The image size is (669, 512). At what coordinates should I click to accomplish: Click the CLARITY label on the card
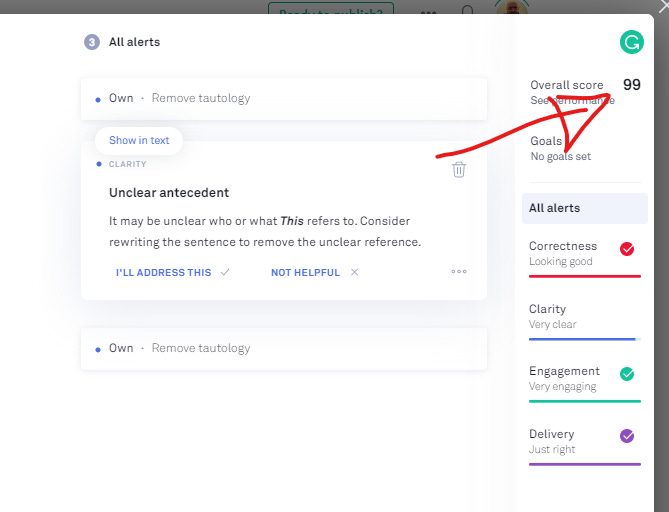128,164
